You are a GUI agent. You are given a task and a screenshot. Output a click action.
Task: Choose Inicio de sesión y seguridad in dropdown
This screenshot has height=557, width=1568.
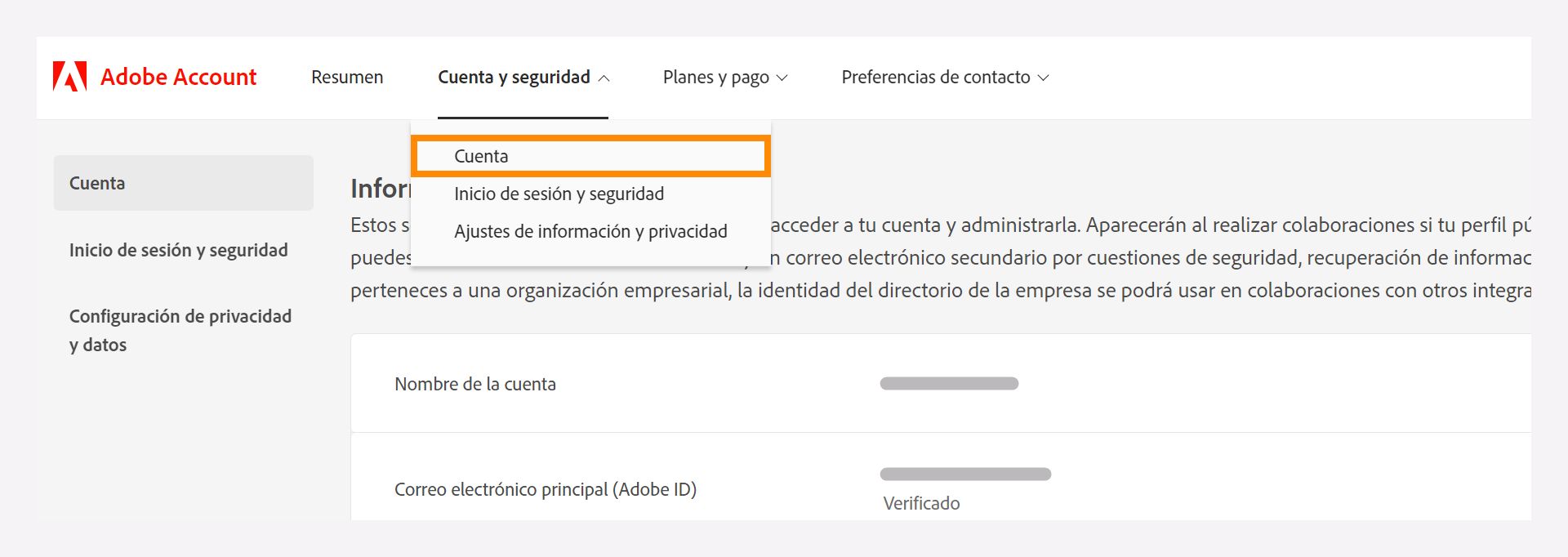[x=559, y=194]
